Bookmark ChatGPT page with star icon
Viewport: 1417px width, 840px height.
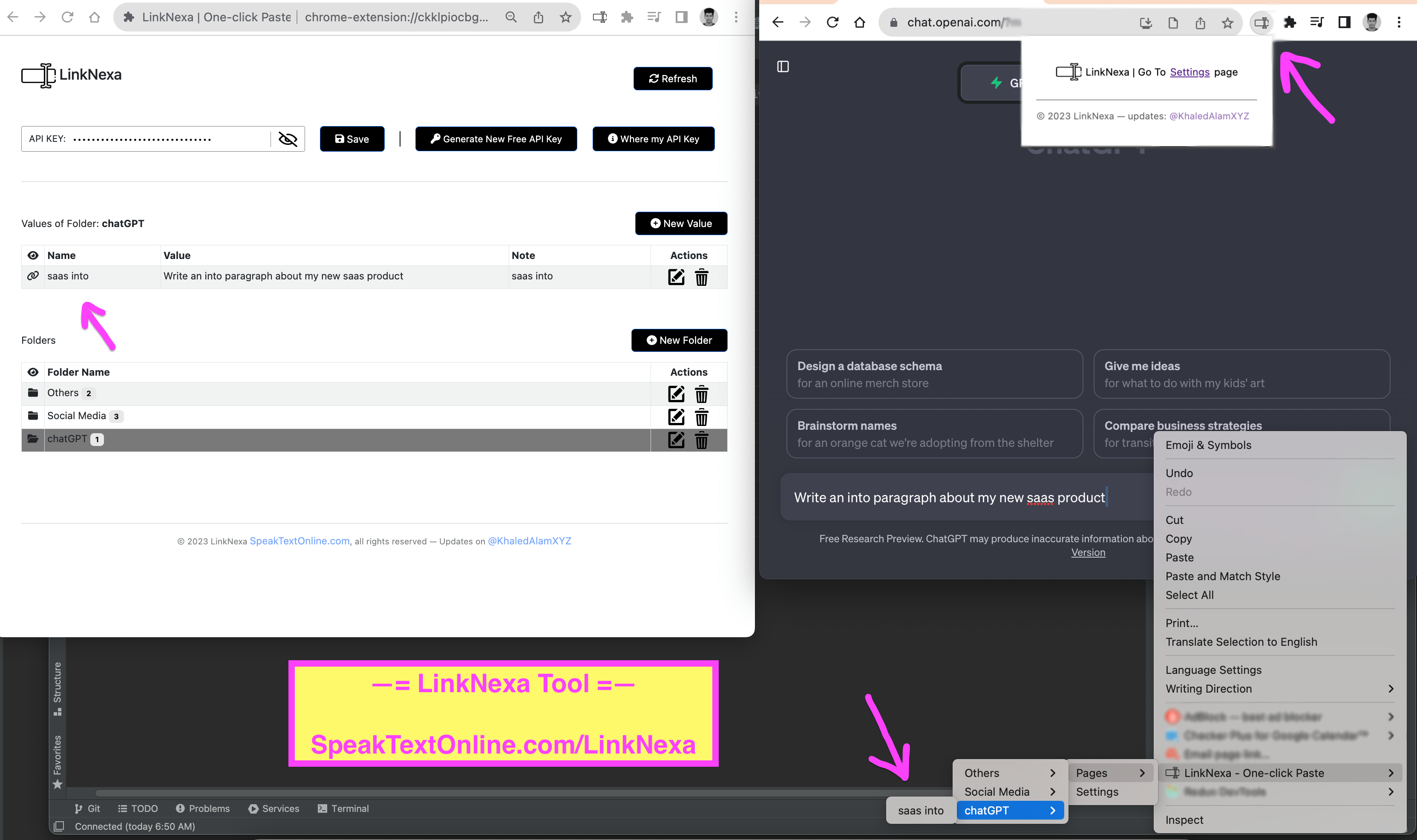pos(1227,23)
